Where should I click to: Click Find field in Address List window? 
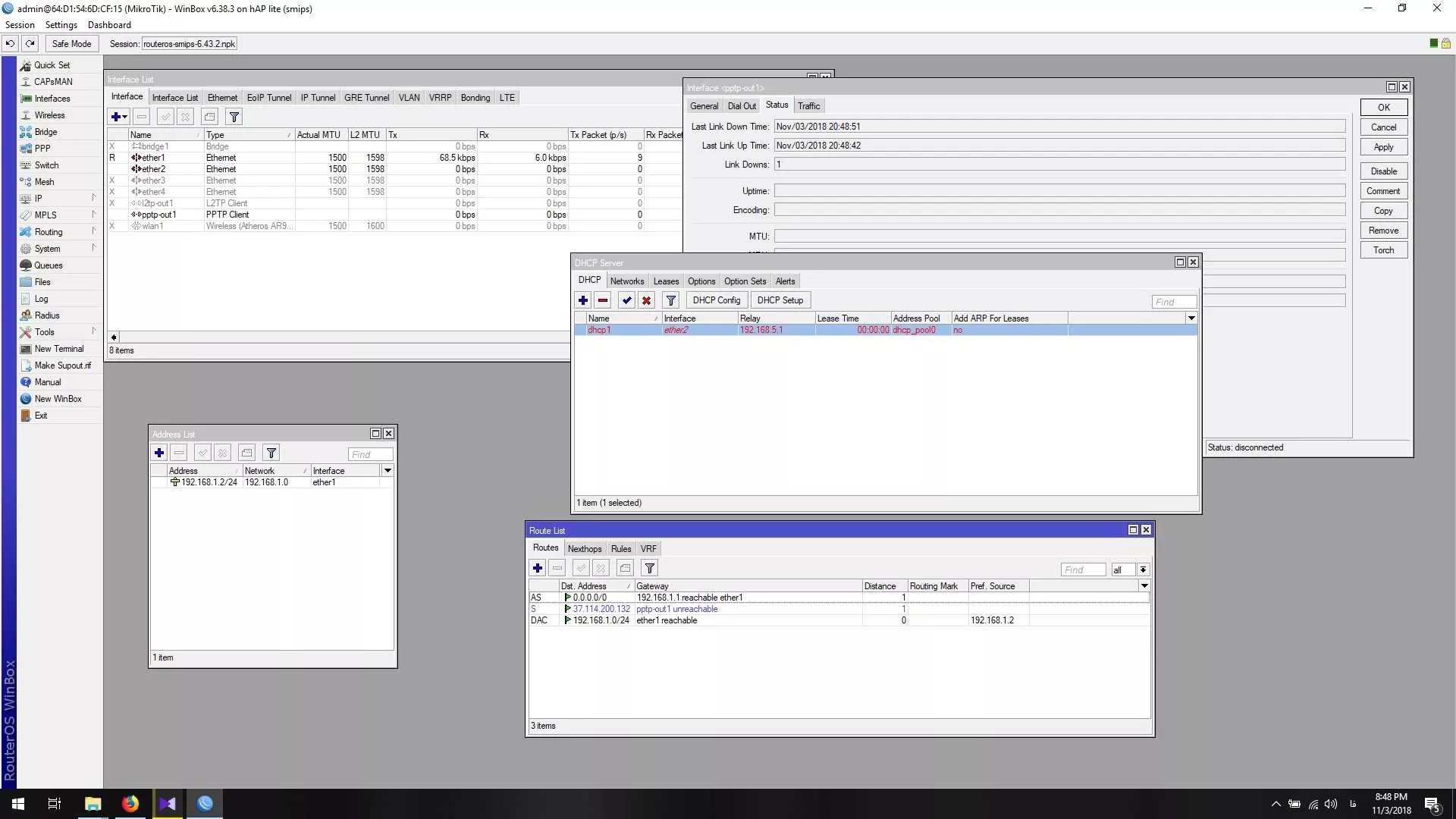pos(371,454)
